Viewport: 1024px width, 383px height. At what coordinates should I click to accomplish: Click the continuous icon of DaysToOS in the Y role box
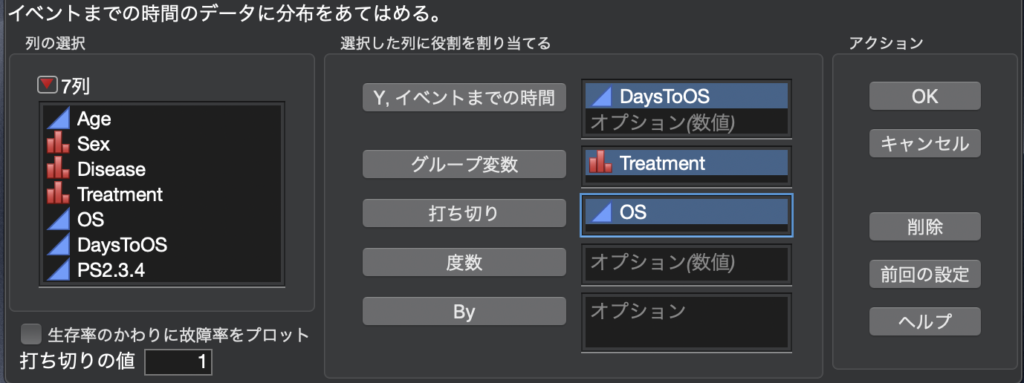coord(601,97)
